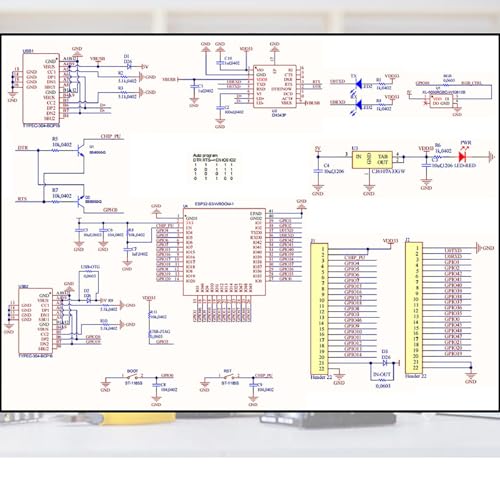Click the C8 capacitor below the BOOT switch
Image resolution: width=500 pixels, height=500 pixels.
(x=156, y=385)
